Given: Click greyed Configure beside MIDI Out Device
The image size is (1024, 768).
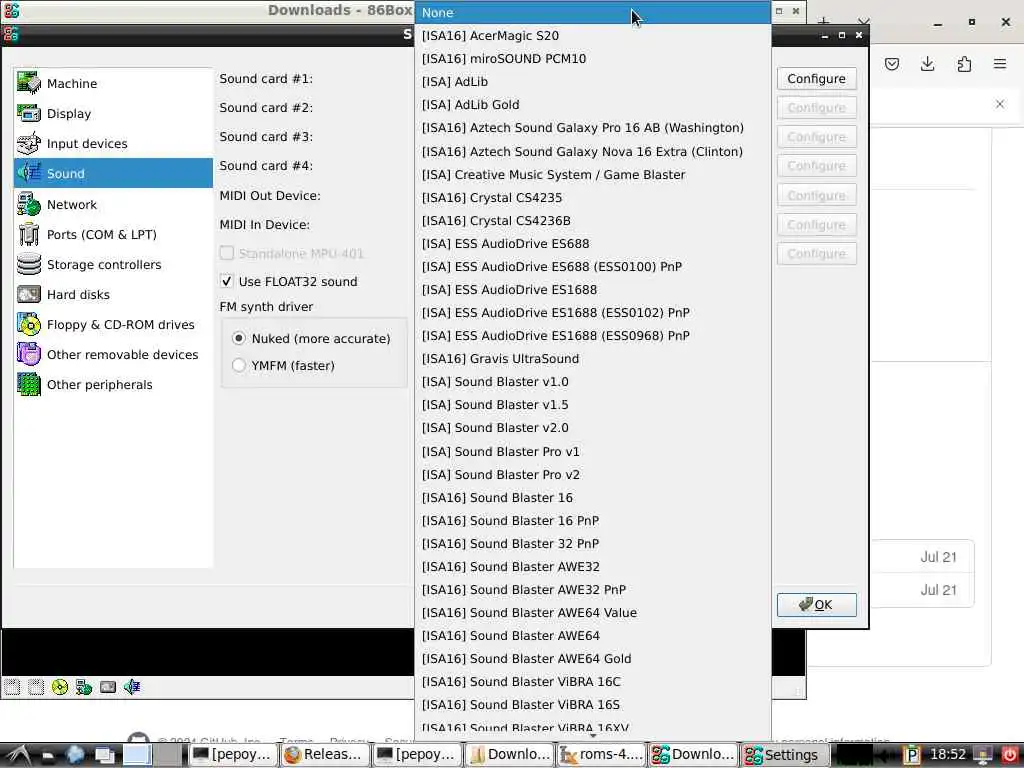Looking at the screenshot, I should [816, 195].
